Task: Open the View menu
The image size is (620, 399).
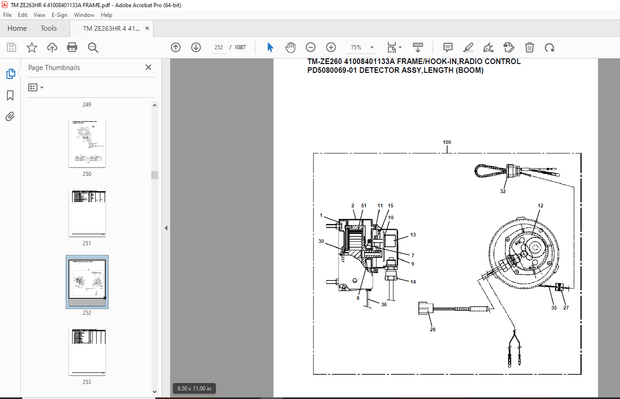Action: coord(40,15)
